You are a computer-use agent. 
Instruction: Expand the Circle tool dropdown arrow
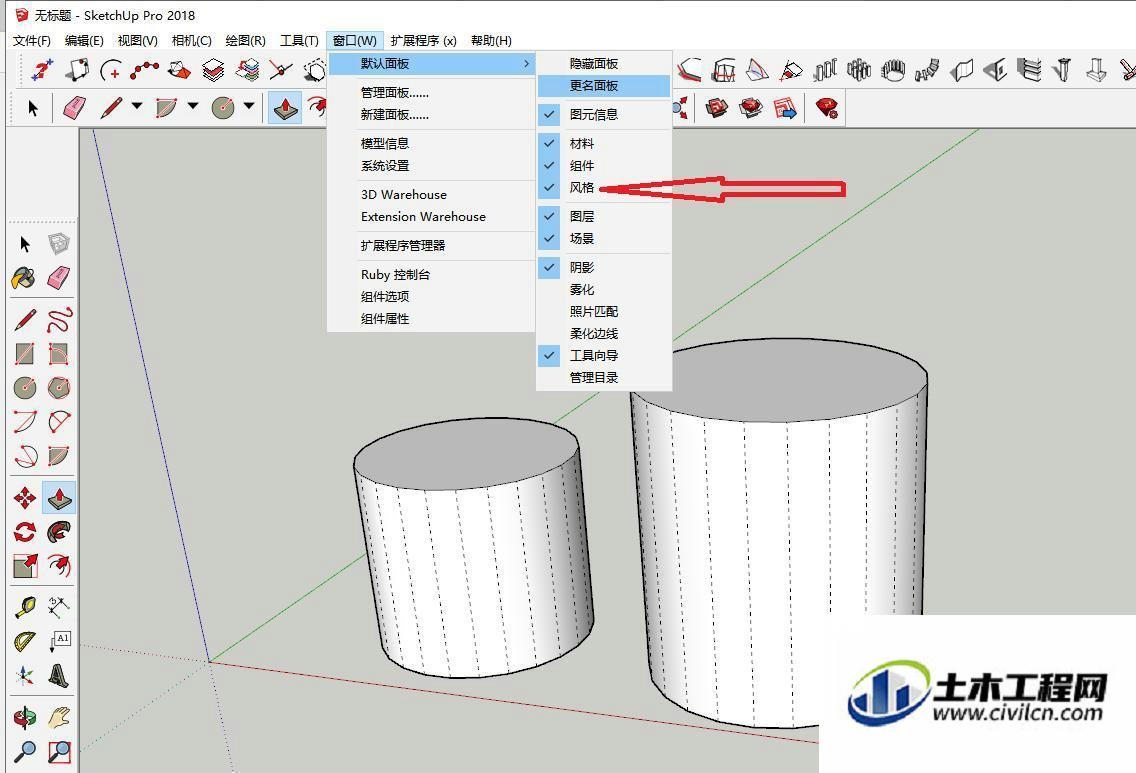click(x=249, y=106)
